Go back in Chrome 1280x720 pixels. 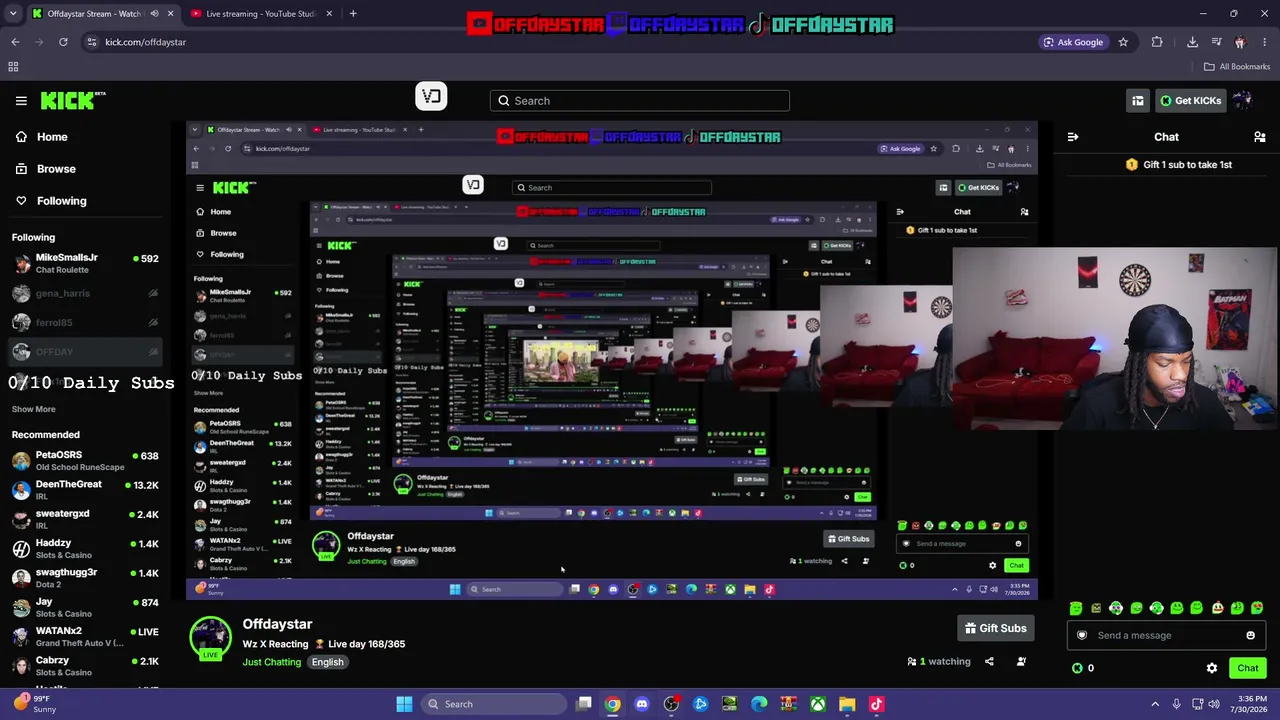coord(15,42)
